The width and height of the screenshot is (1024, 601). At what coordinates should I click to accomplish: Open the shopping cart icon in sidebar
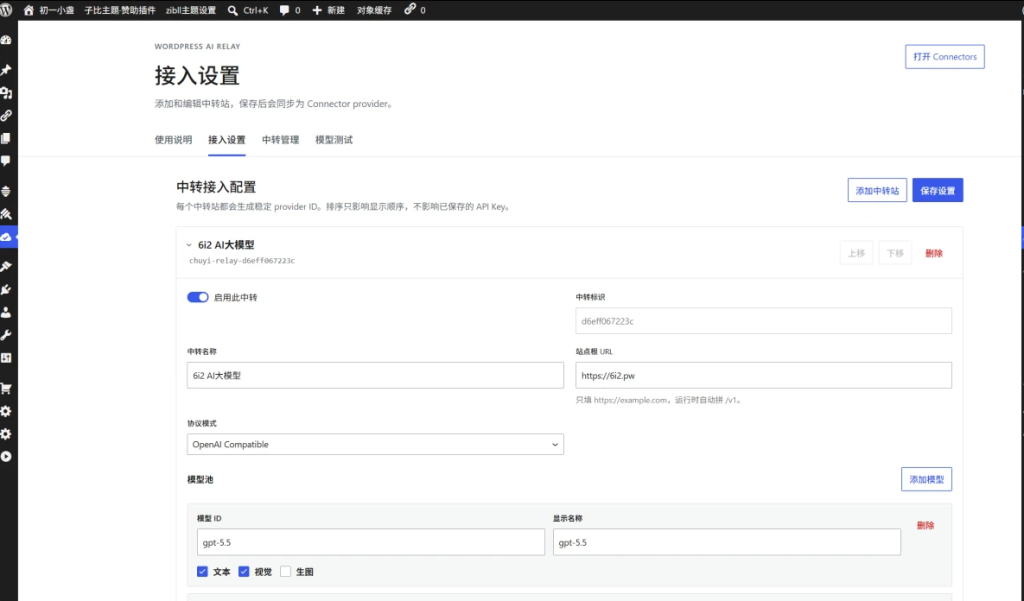(x=6, y=389)
